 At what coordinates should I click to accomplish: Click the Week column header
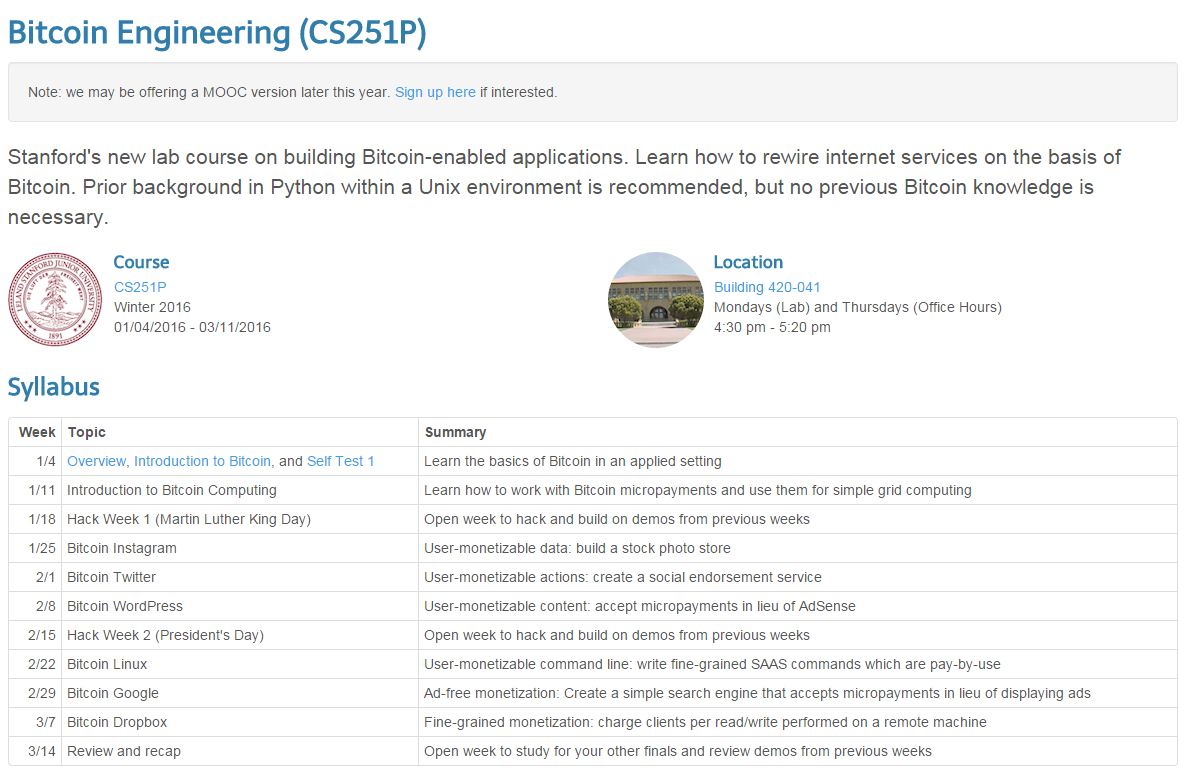[x=37, y=432]
